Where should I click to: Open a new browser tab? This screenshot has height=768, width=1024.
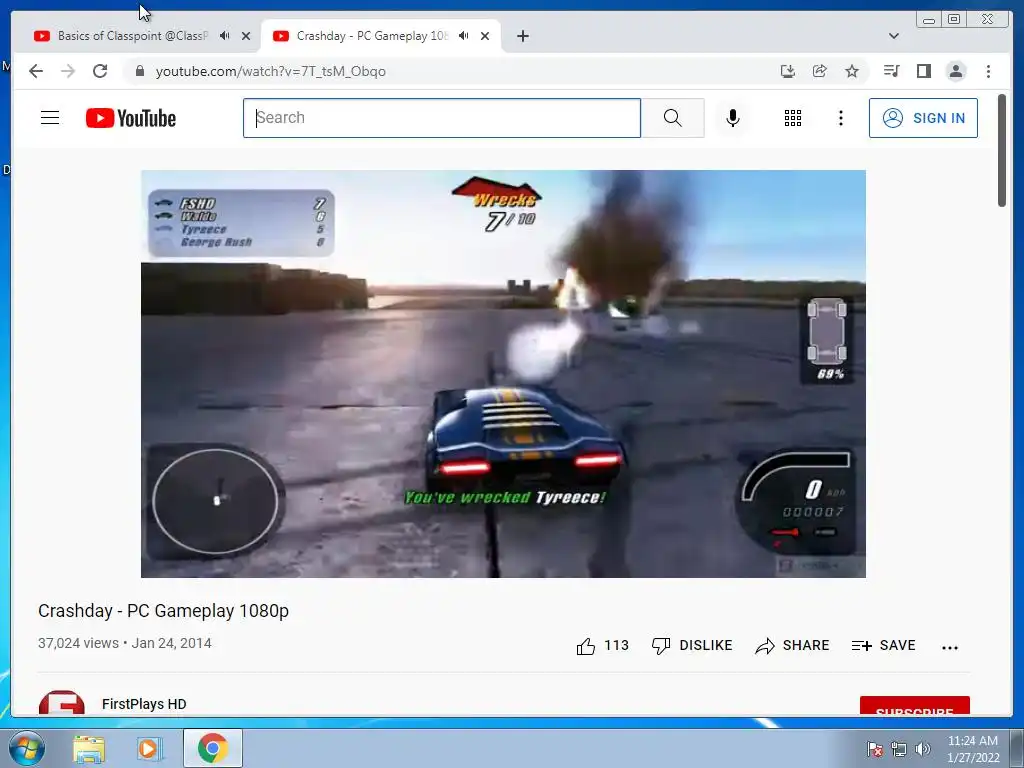[522, 36]
